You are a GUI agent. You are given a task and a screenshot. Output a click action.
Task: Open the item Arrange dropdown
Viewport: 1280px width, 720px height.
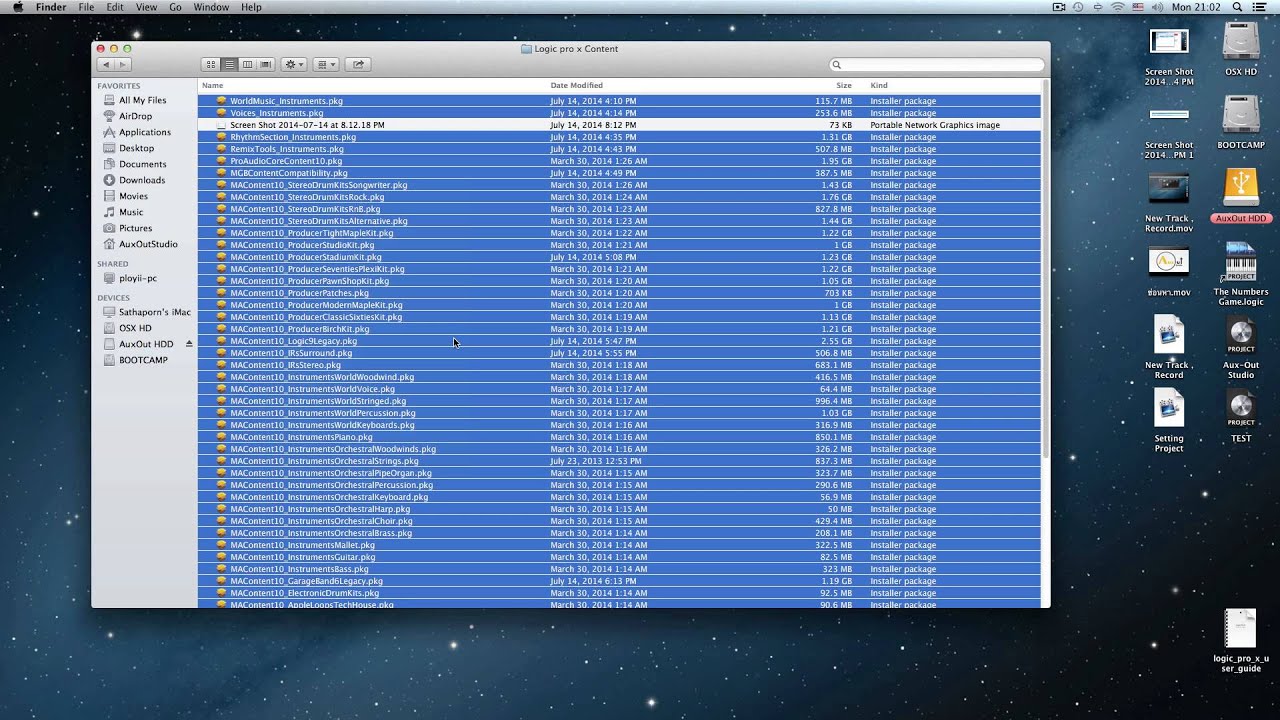pyautogui.click(x=326, y=64)
